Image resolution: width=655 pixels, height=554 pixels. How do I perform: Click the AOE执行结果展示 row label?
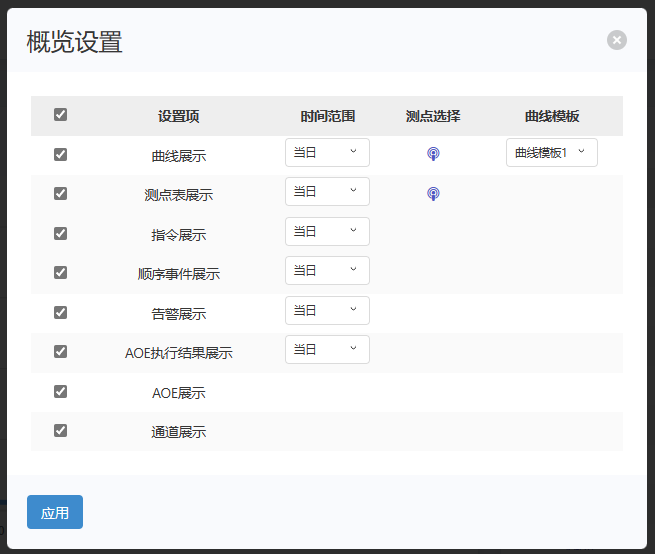click(178, 353)
